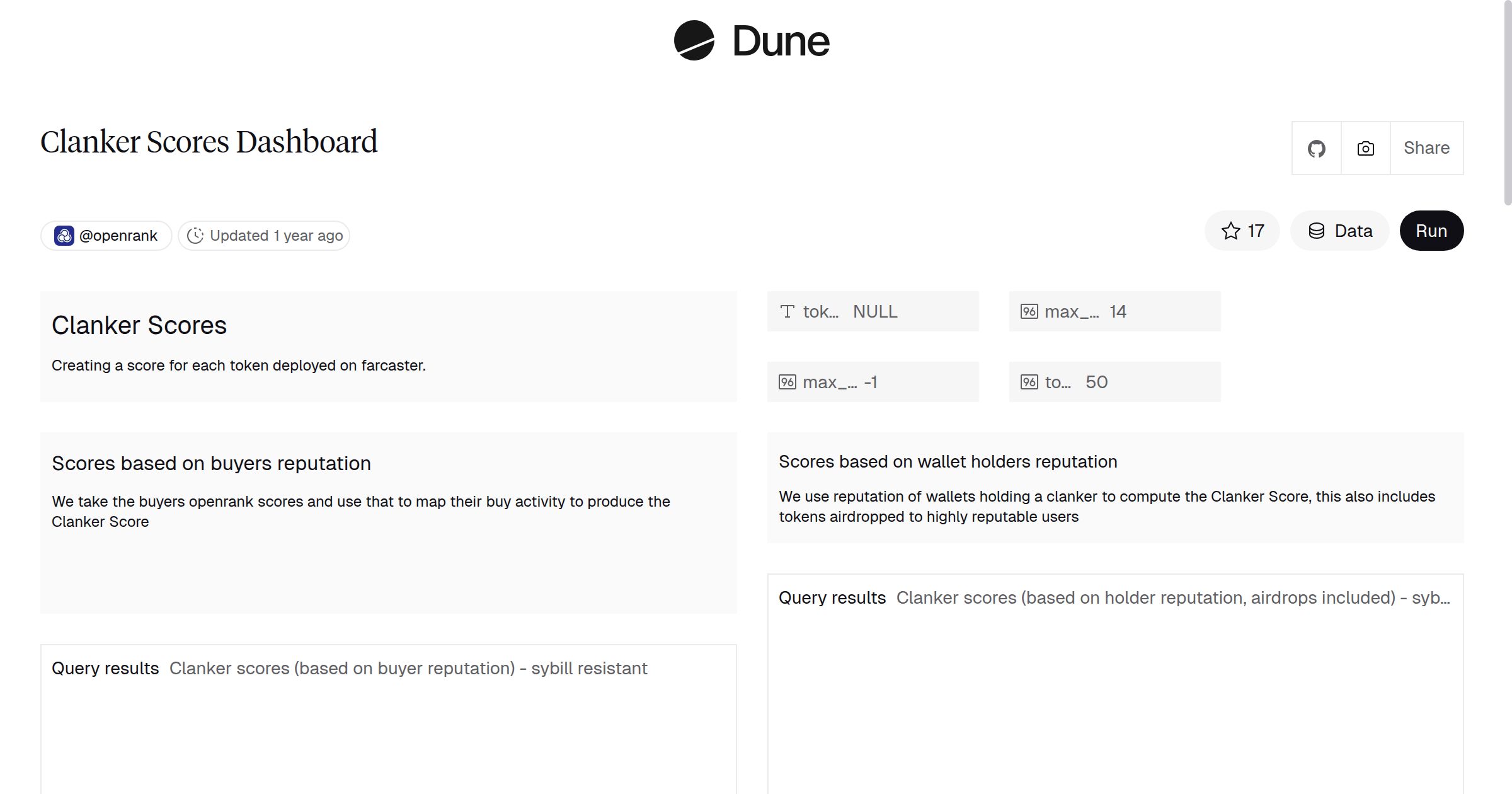Click the @openrank avatar icon
This screenshot has height=794, width=1512.
(65, 235)
